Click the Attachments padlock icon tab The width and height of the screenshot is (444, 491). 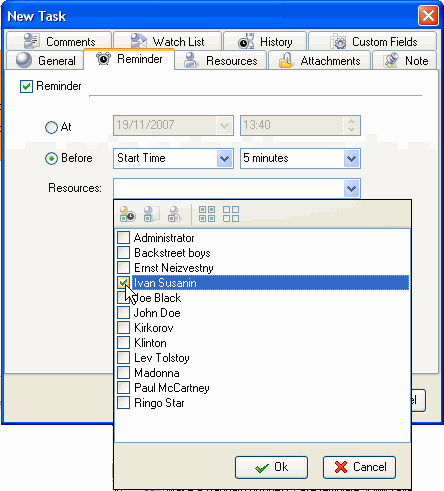320,61
